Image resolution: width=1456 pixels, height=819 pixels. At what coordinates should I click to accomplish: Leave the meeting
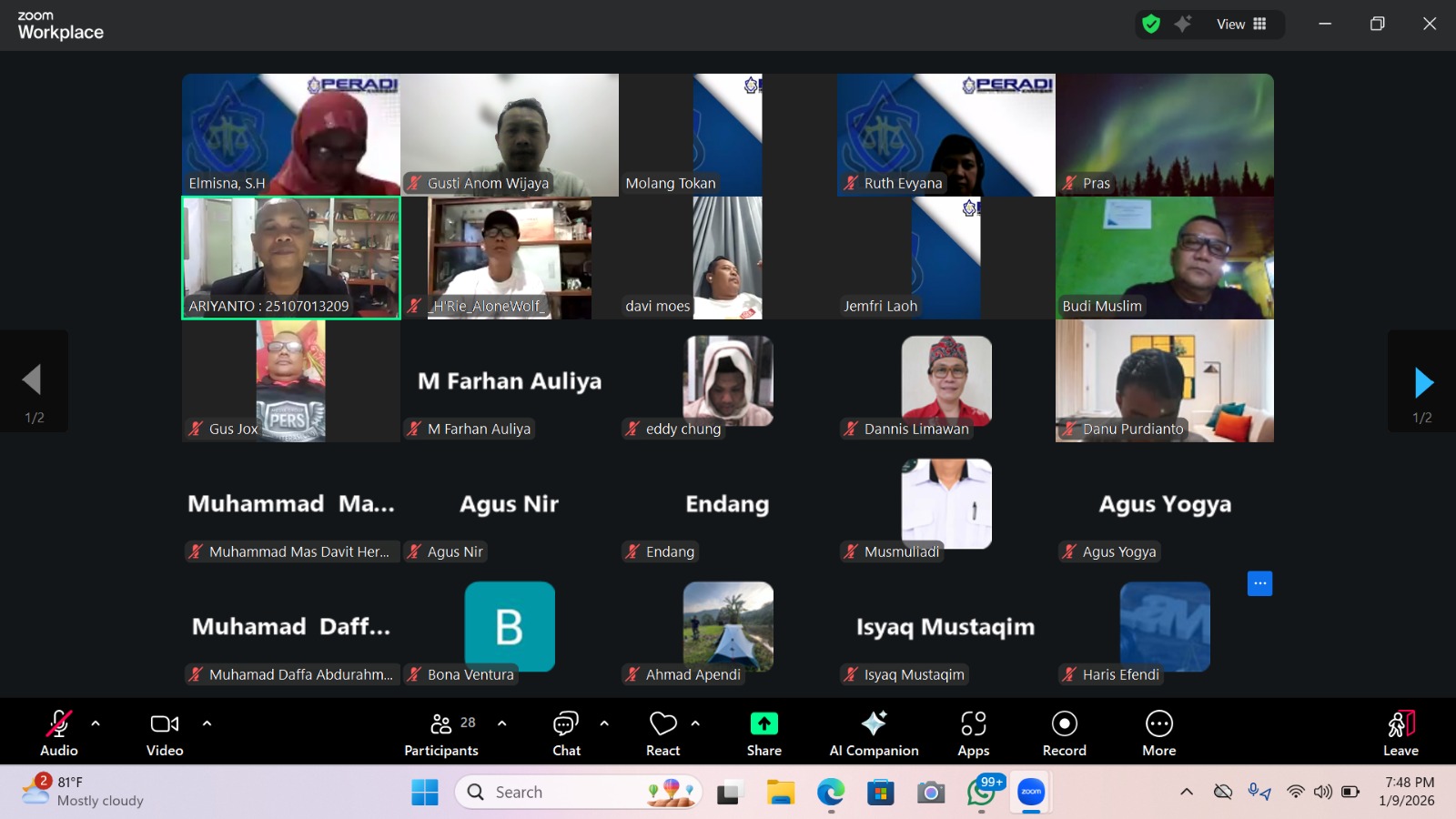point(1400,734)
